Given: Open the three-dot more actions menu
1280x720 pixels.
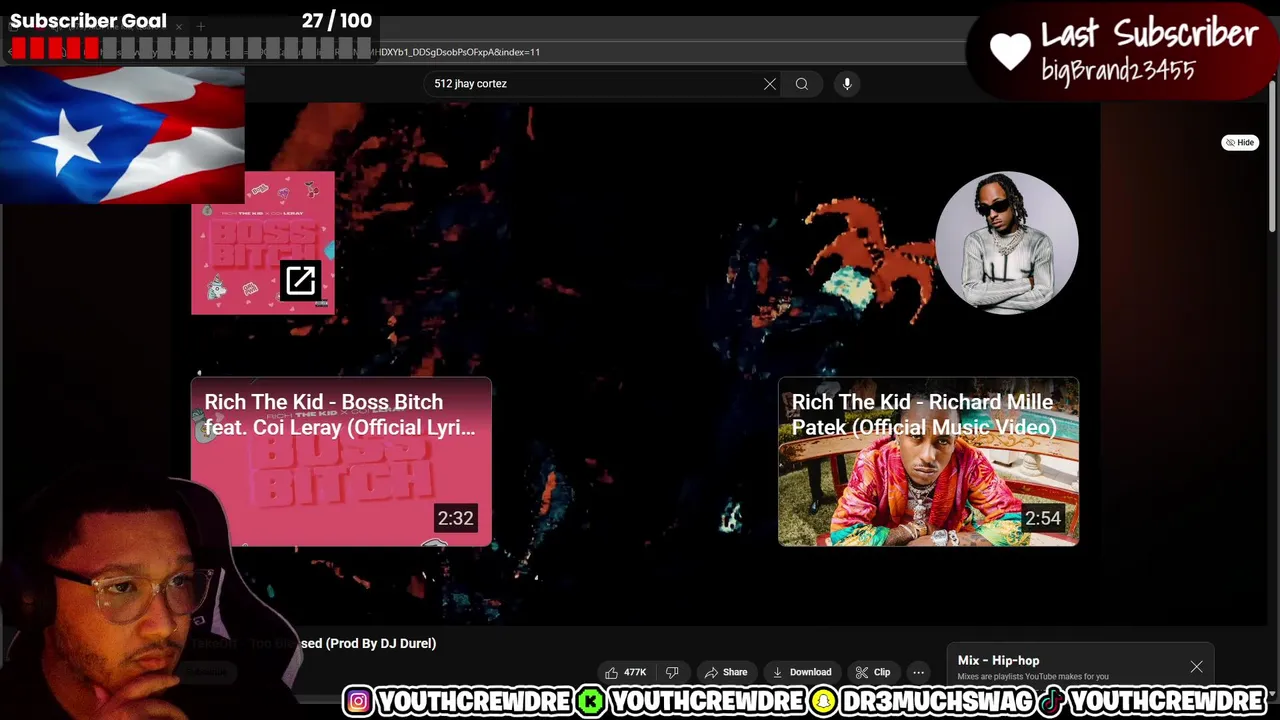Looking at the screenshot, I should pos(918,672).
